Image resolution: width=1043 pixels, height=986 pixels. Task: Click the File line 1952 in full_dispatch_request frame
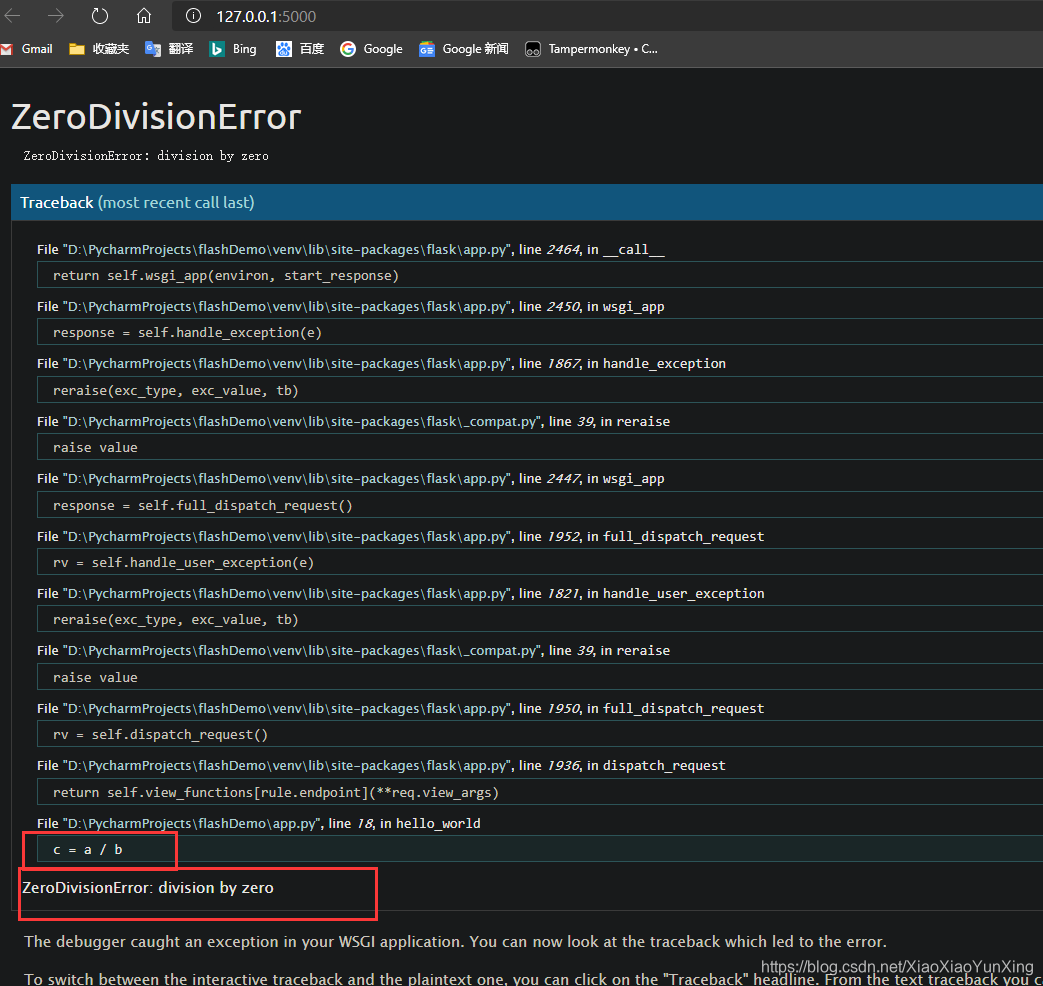click(400, 537)
